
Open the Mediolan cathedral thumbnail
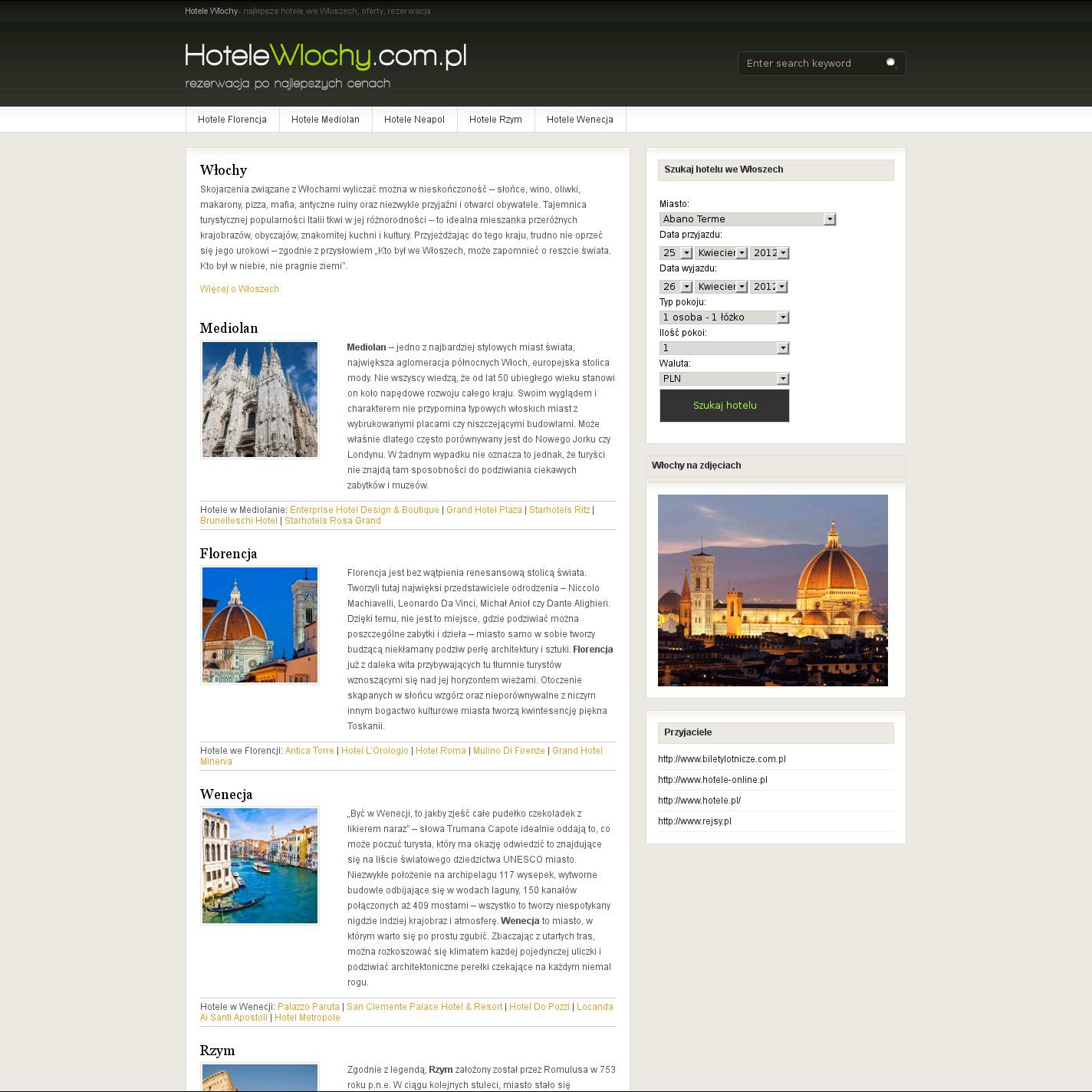(259, 400)
